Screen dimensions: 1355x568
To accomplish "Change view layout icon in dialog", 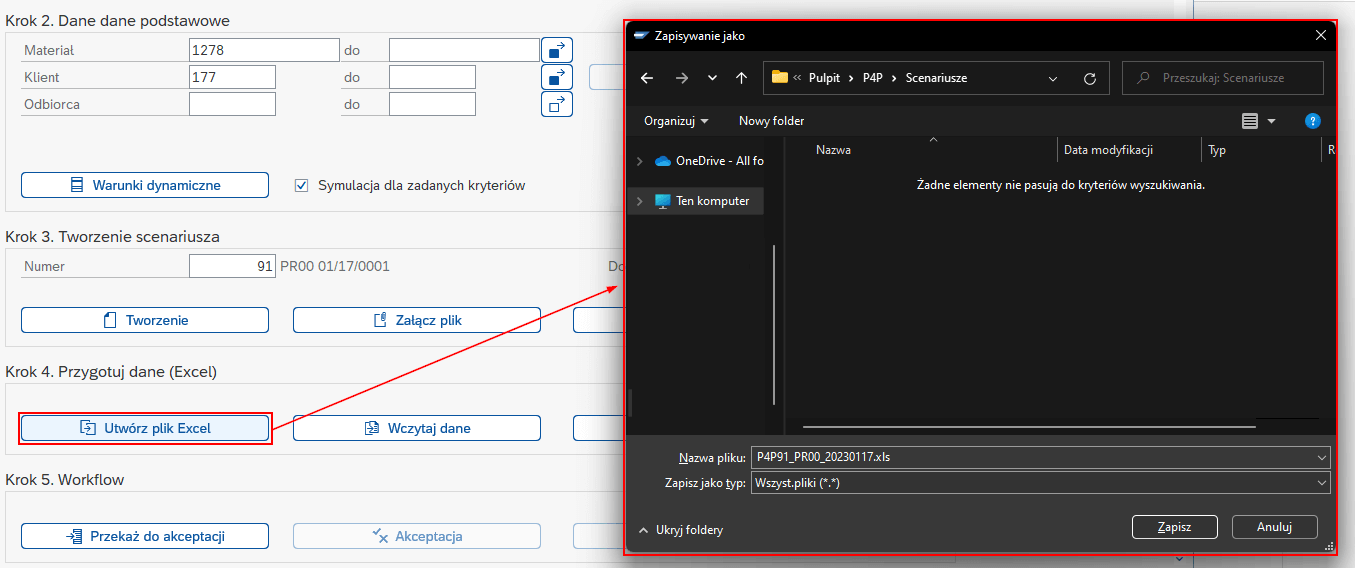I will [x=1249, y=121].
